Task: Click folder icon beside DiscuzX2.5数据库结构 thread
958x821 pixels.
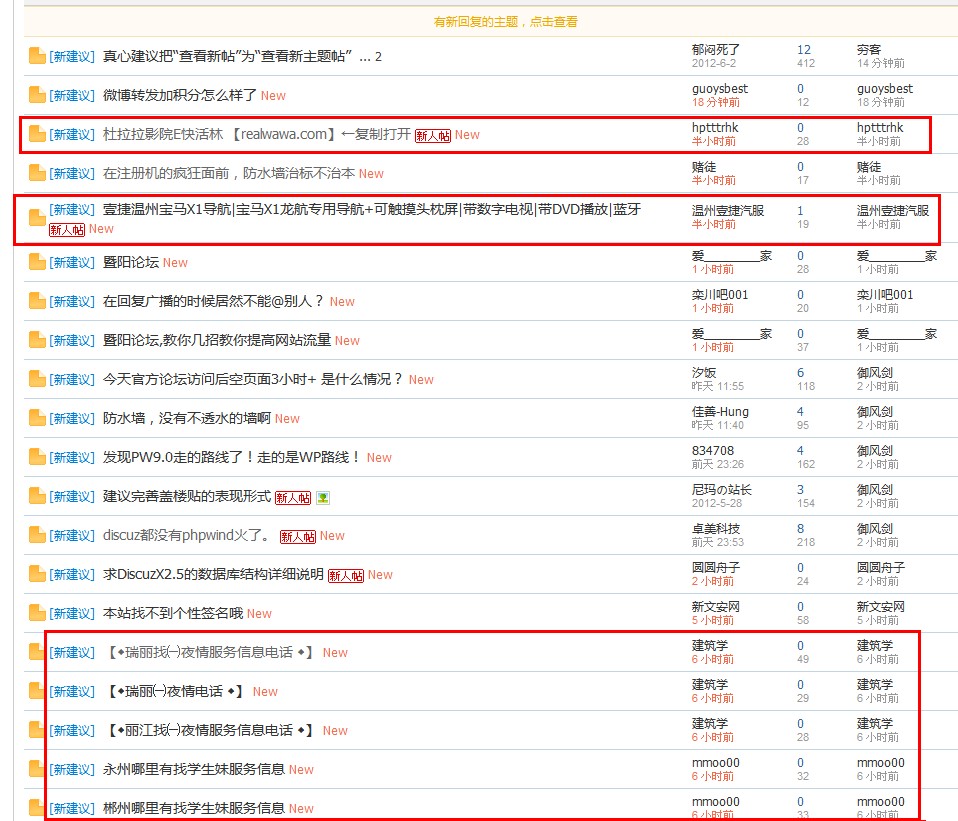Action: click(37, 574)
